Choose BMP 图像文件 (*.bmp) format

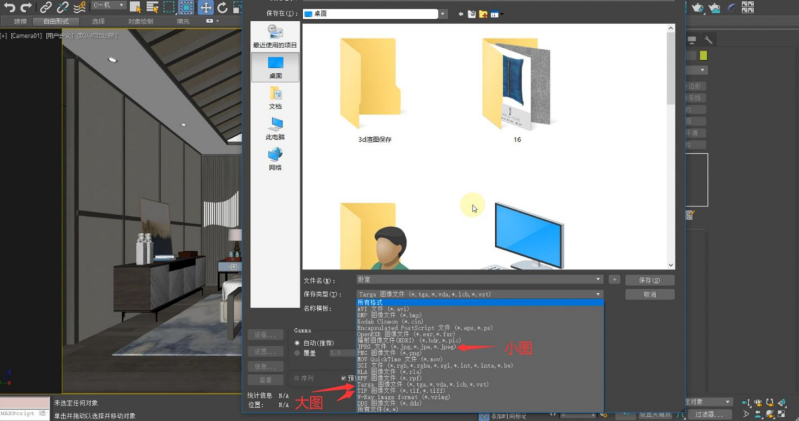pos(480,315)
